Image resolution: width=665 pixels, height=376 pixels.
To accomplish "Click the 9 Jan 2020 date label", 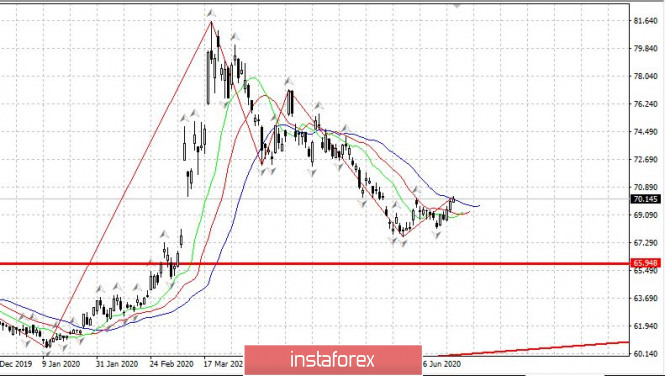I will [x=61, y=364].
